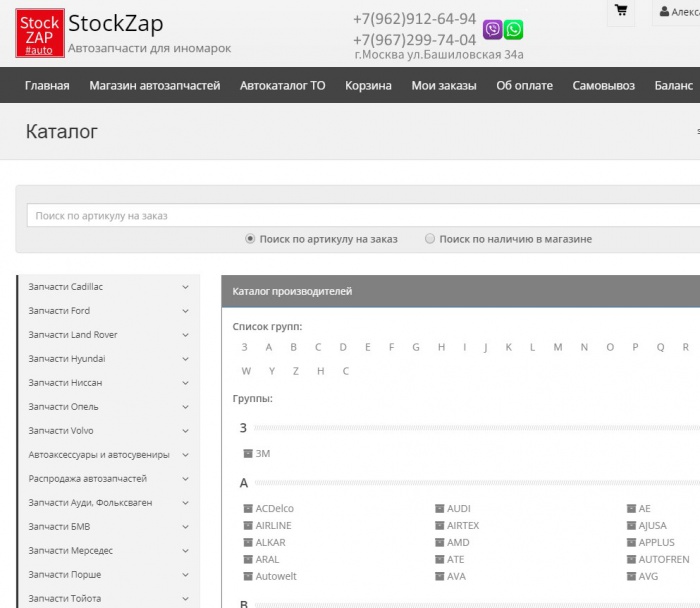The image size is (700, 608).
Task: Open Баланс menu item
Action: tap(674, 85)
